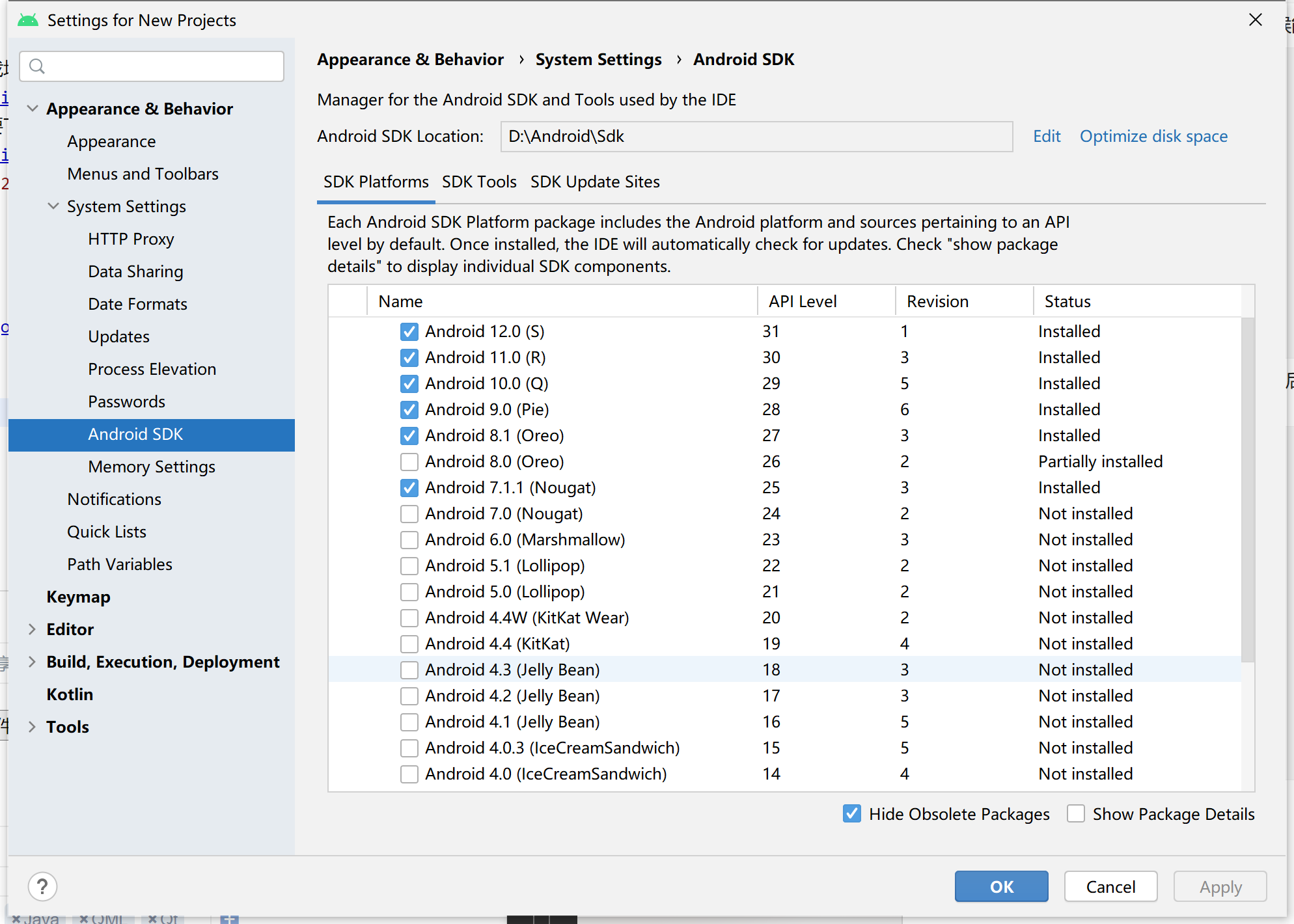The width and height of the screenshot is (1294, 924).
Task: Click Apply button
Action: coord(1220,886)
